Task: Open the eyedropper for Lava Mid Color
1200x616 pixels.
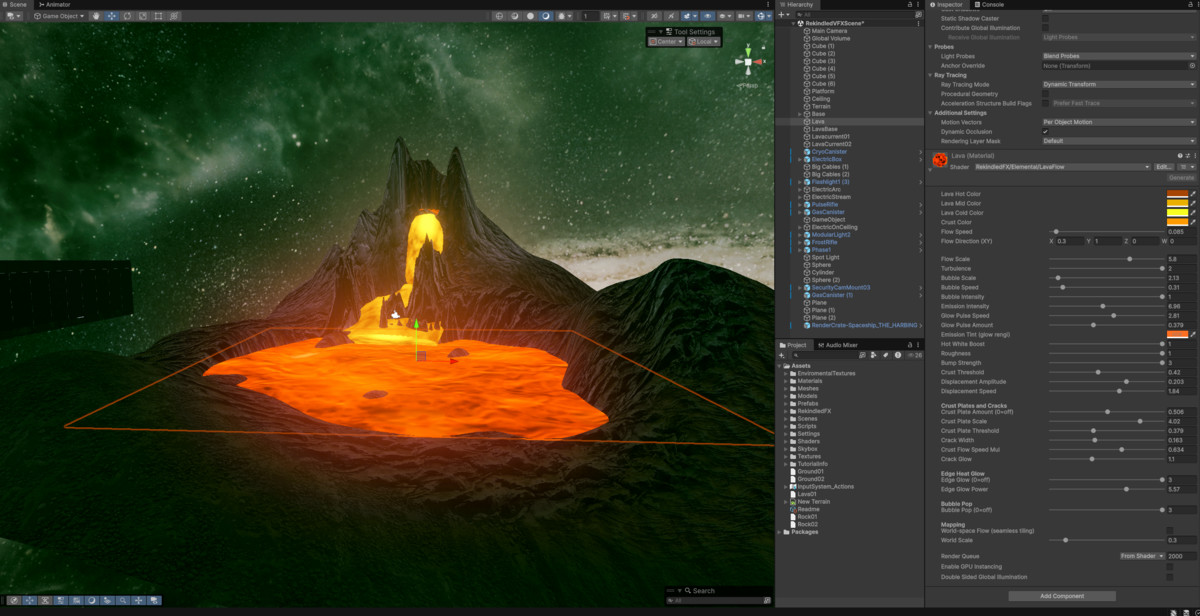Action: click(1193, 203)
